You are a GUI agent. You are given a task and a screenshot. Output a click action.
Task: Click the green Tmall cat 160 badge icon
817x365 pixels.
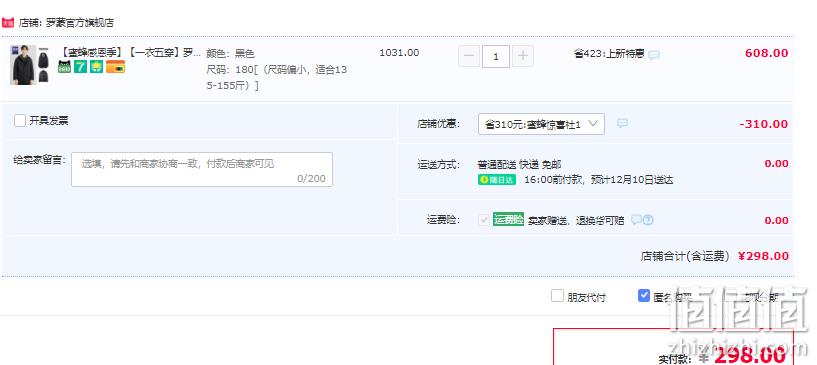point(65,67)
